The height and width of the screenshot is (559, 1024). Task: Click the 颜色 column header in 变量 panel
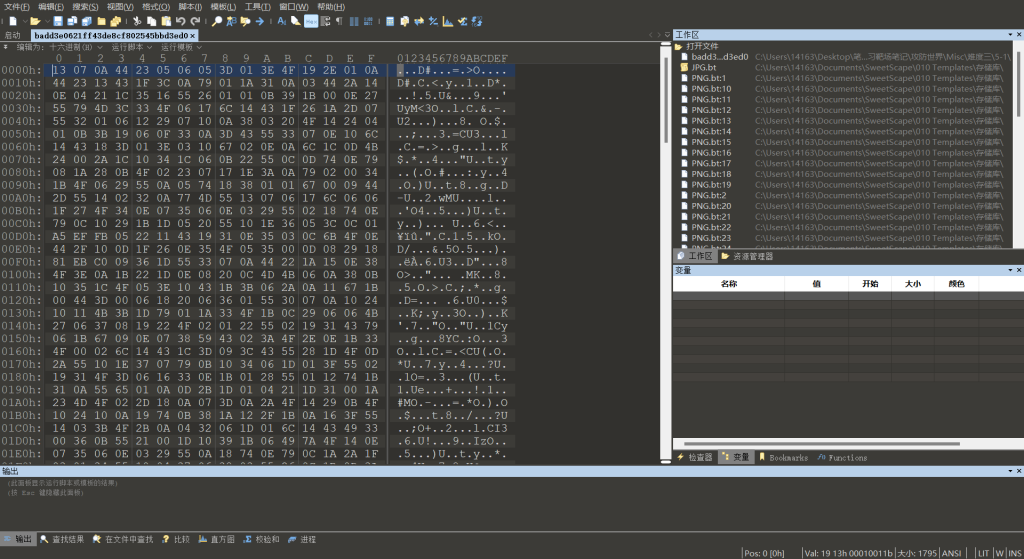[x=956, y=284]
